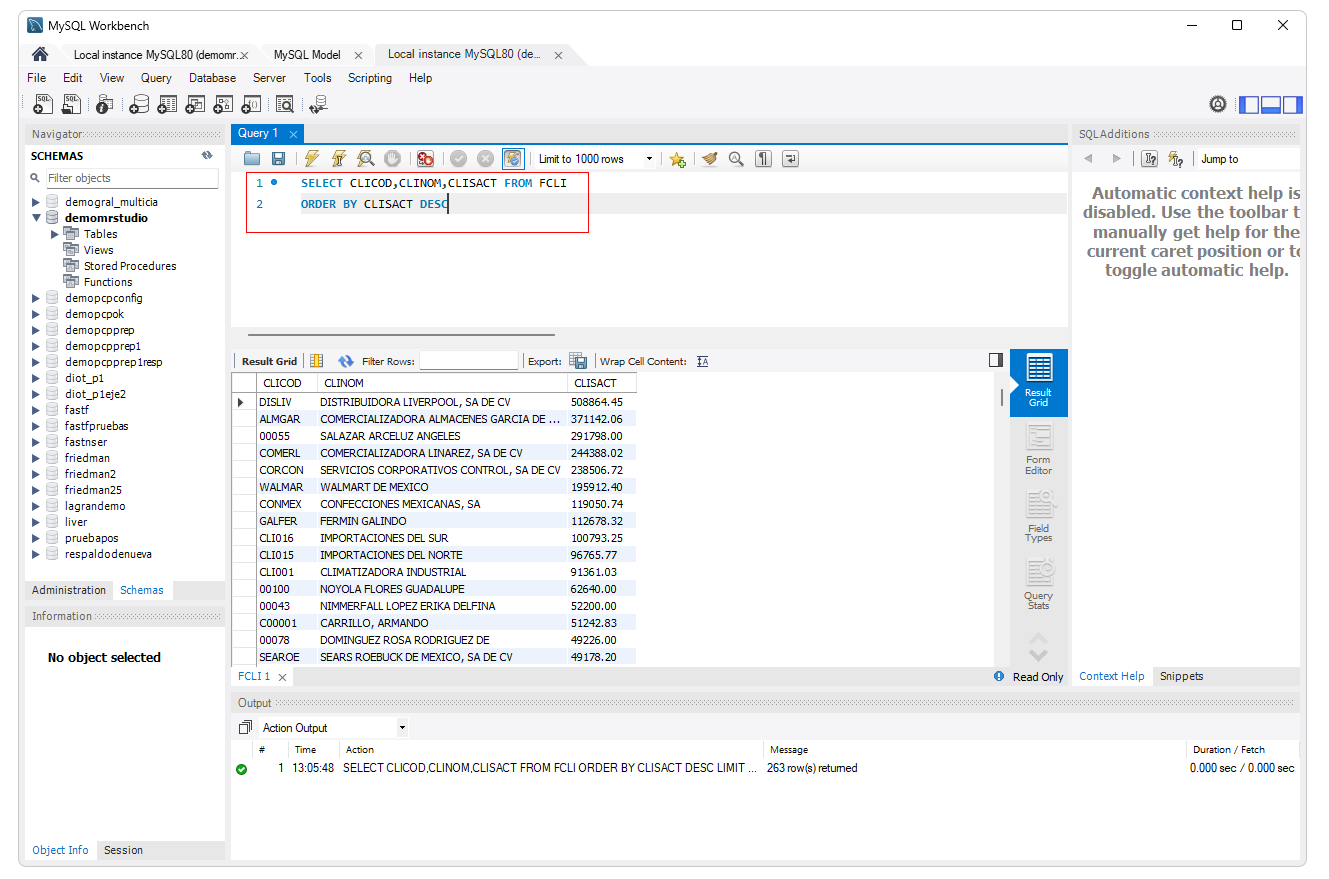Open the Field Types view
The height and width of the screenshot is (879, 1329).
click(1038, 516)
